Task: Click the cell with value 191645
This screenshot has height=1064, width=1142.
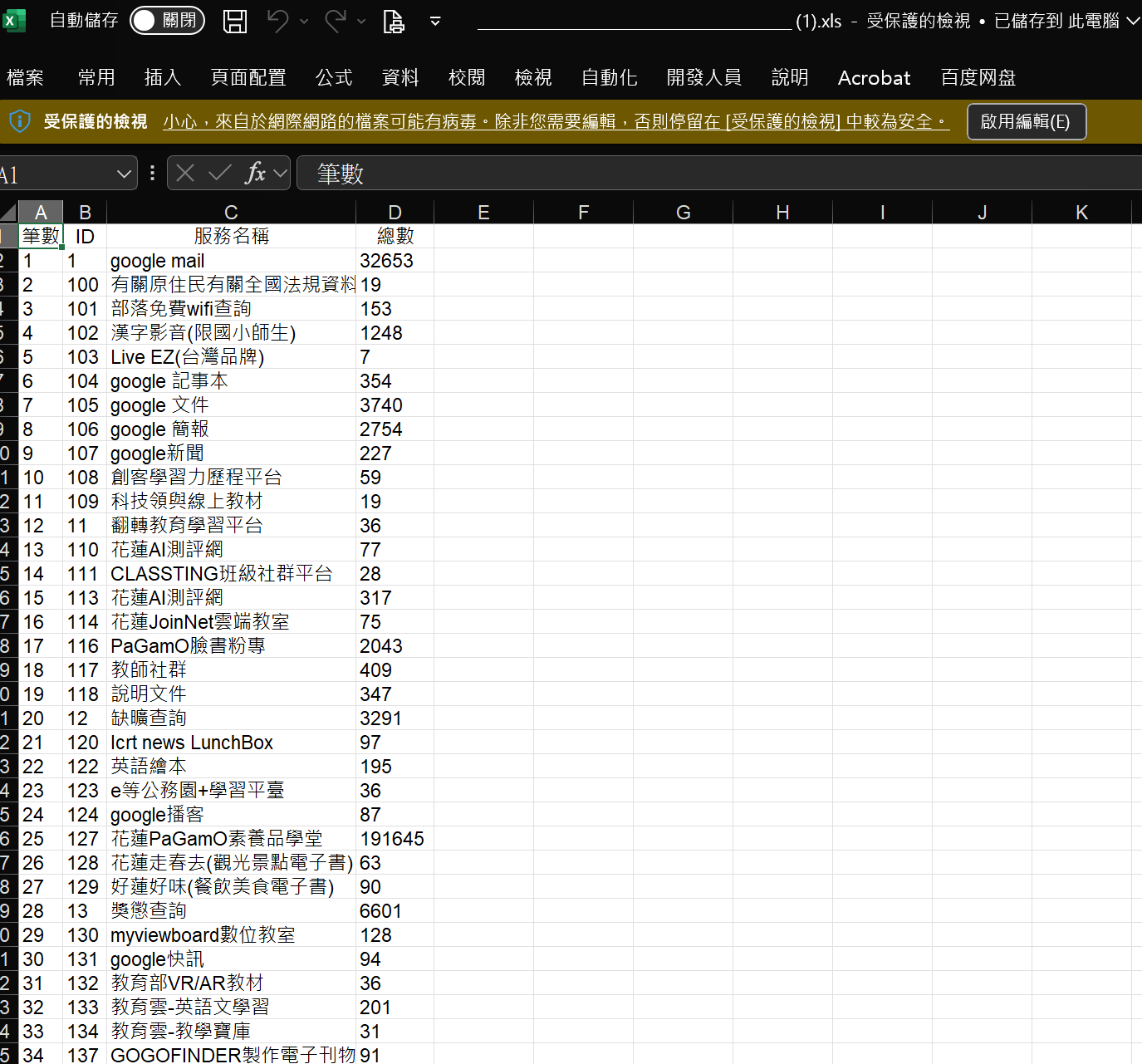Action: (x=395, y=839)
